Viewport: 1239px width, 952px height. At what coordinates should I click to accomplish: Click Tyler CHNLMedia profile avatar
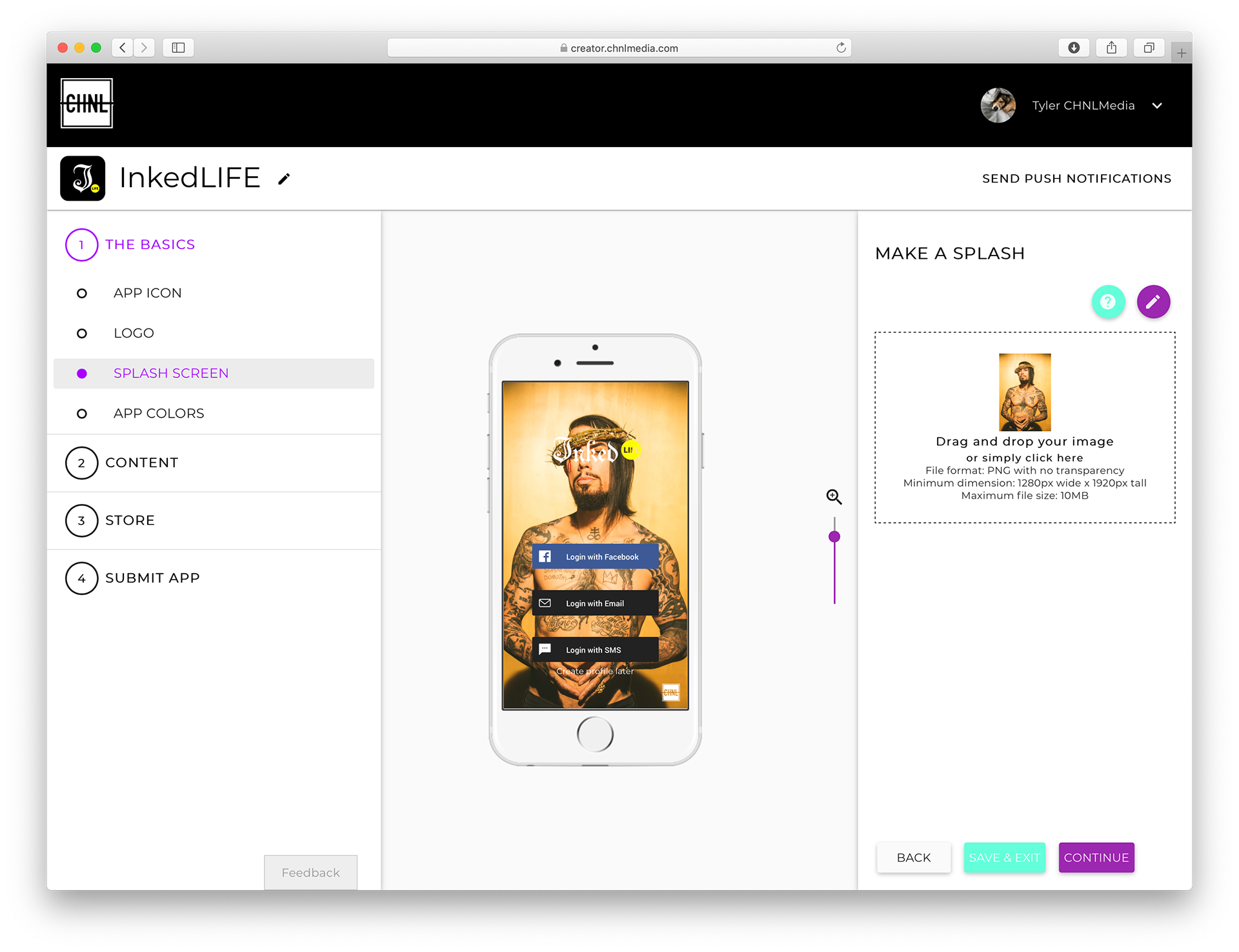(x=998, y=105)
